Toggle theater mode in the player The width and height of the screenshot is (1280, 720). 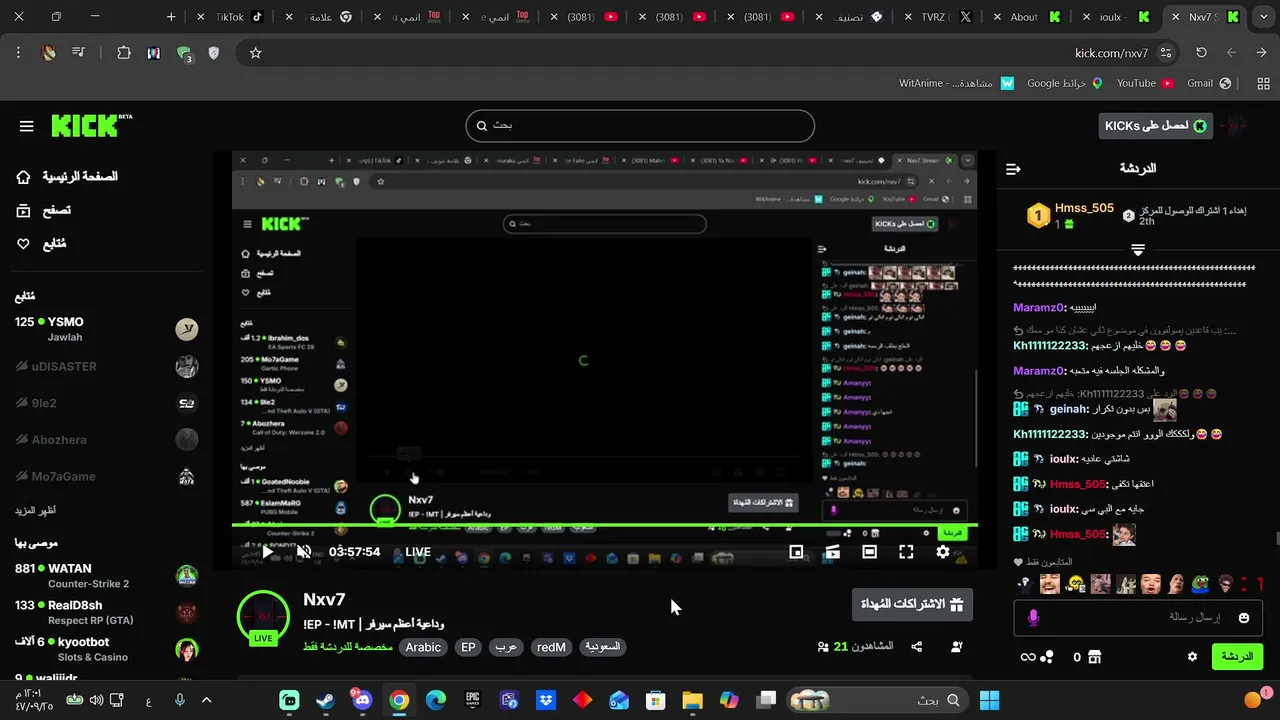tap(869, 551)
